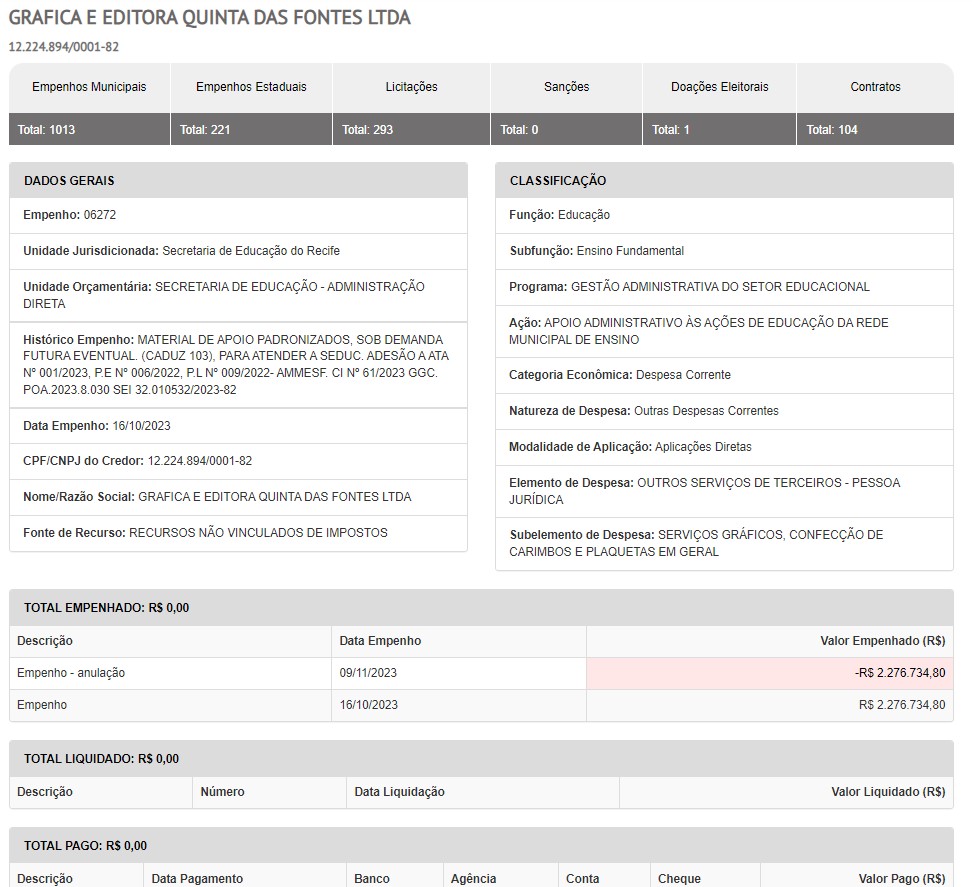Viewport: 972px width, 887px height.
Task: Click the Ação APOIO ADMINISTRATIVO row
Action: pos(724,331)
